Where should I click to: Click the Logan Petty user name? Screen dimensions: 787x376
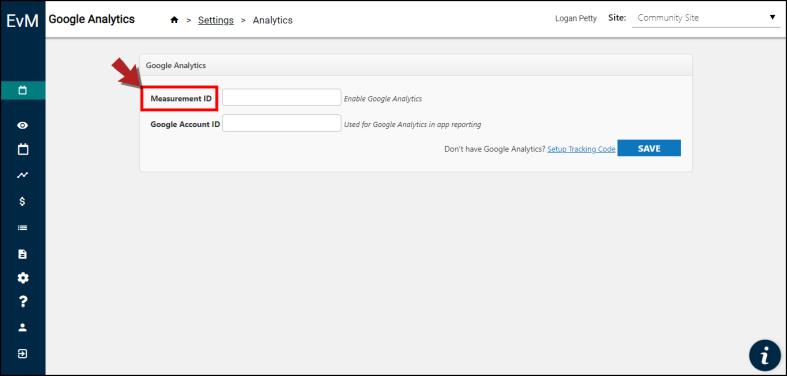(x=576, y=18)
